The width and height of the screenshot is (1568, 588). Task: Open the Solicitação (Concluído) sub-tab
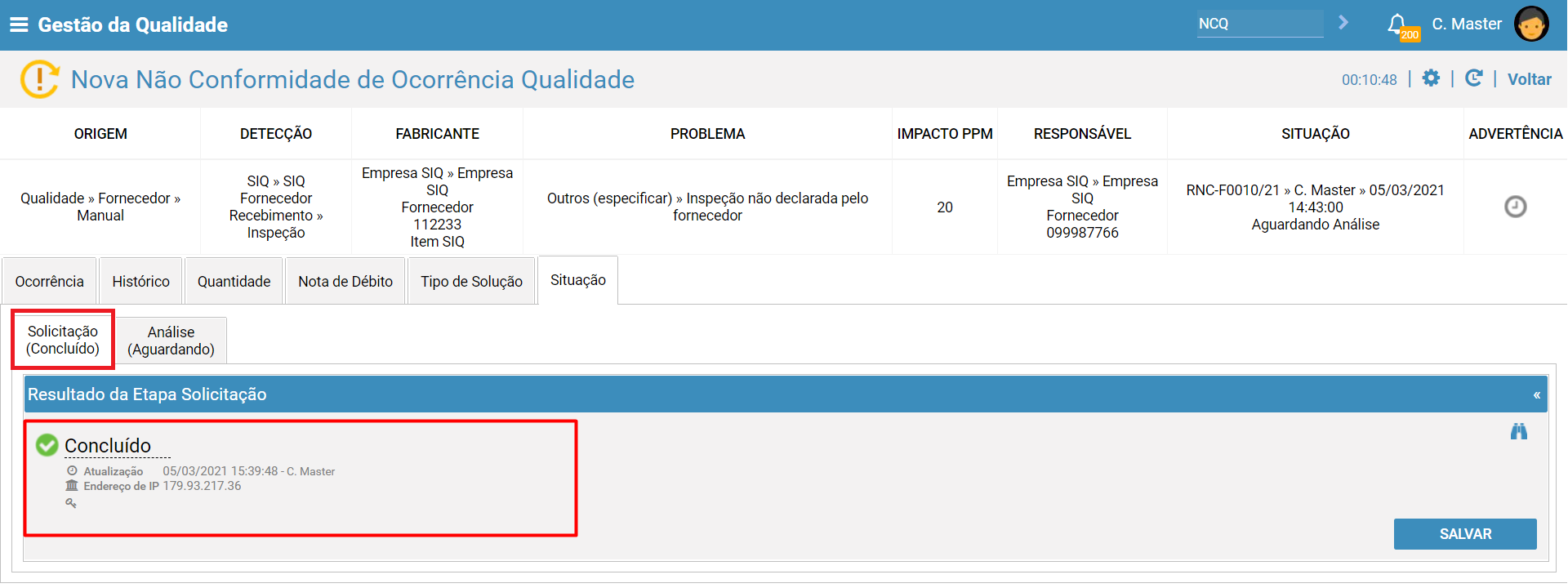63,340
